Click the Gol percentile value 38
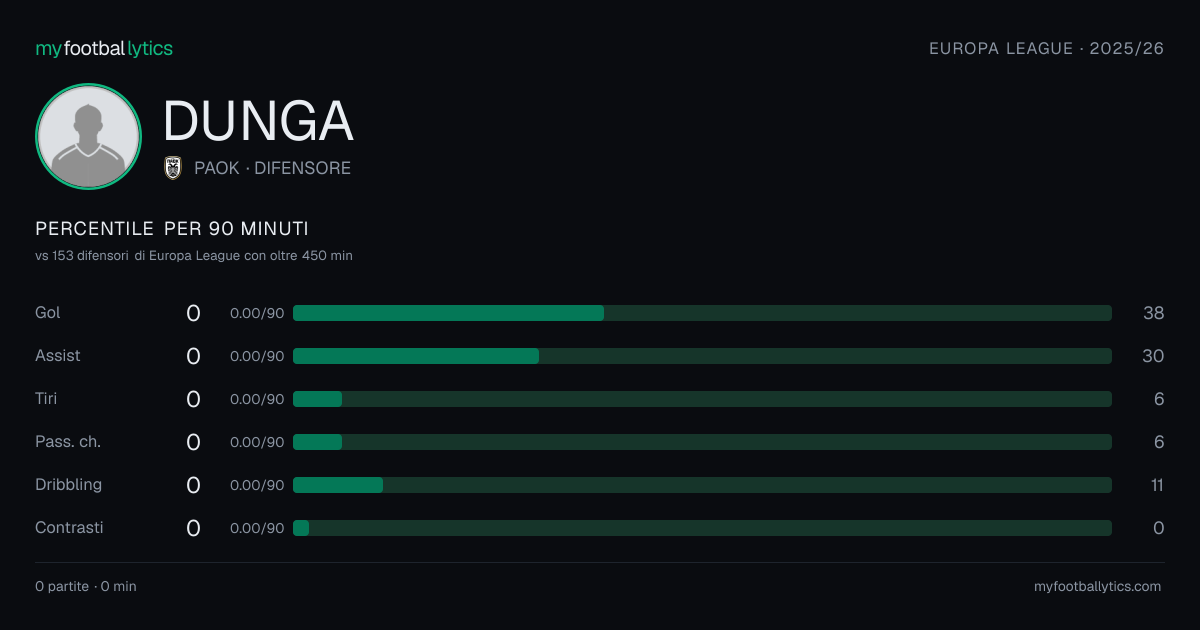 click(1154, 313)
